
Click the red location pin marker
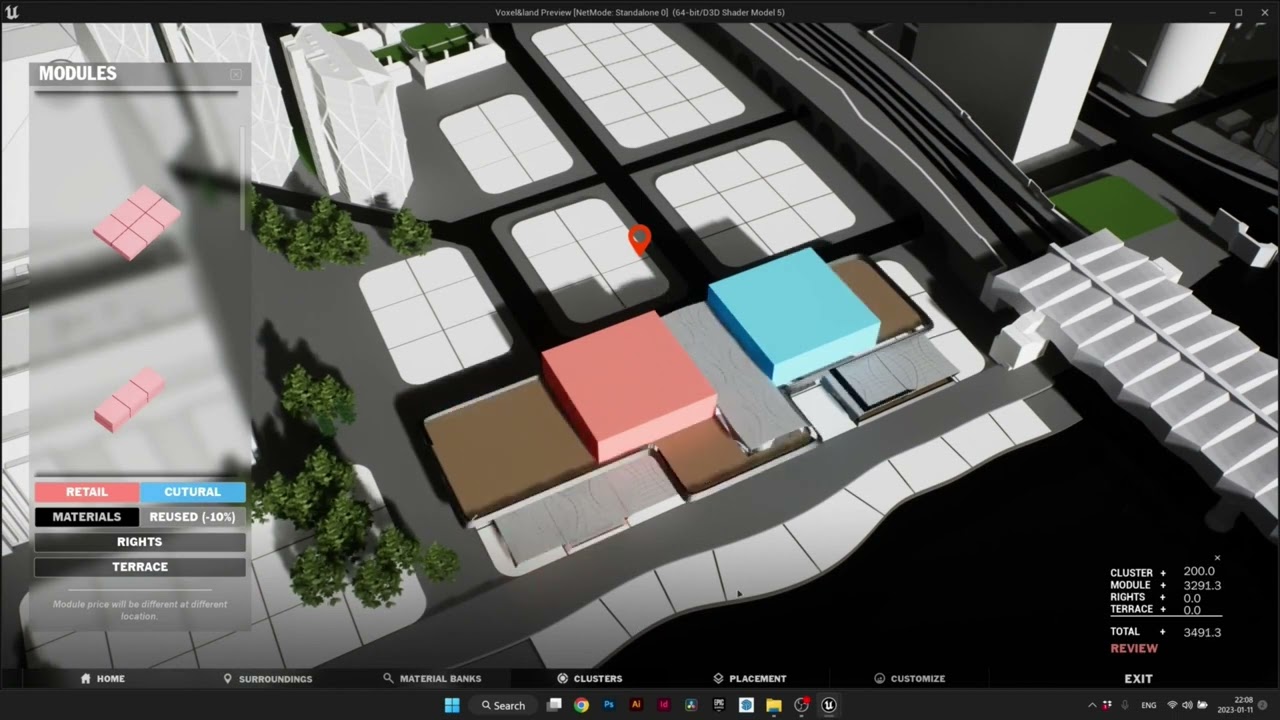(639, 240)
